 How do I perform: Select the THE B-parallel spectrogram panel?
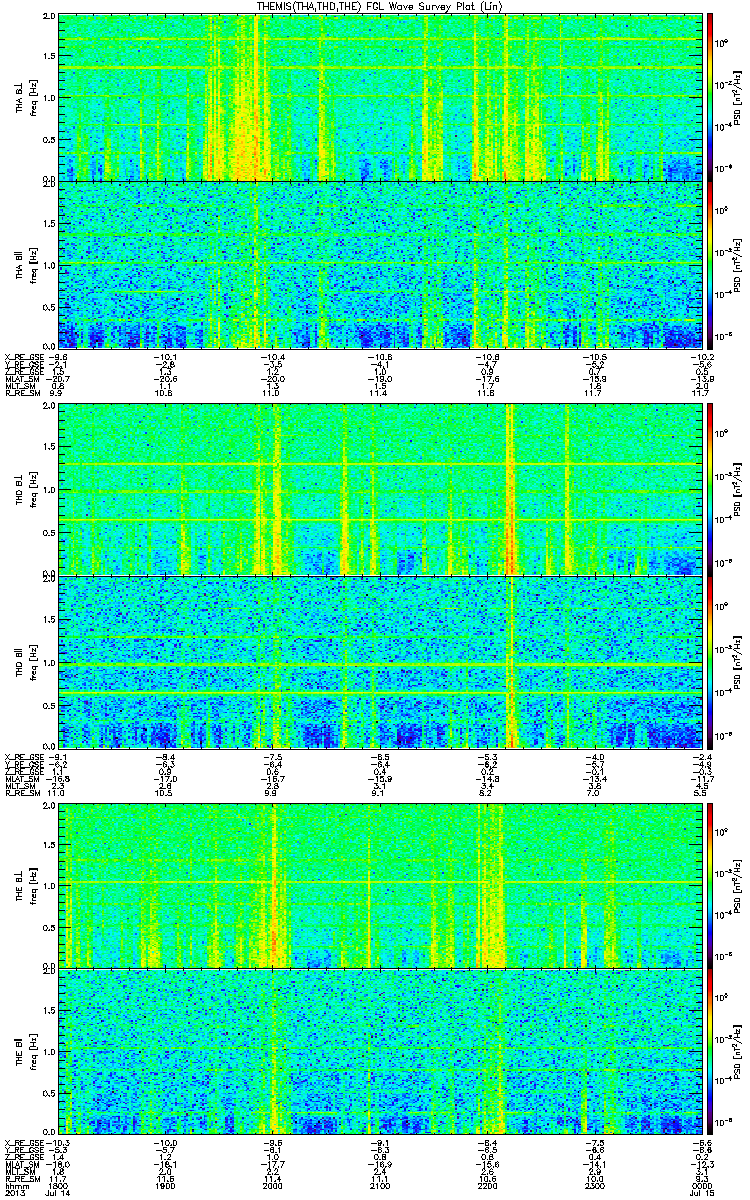(381, 1051)
